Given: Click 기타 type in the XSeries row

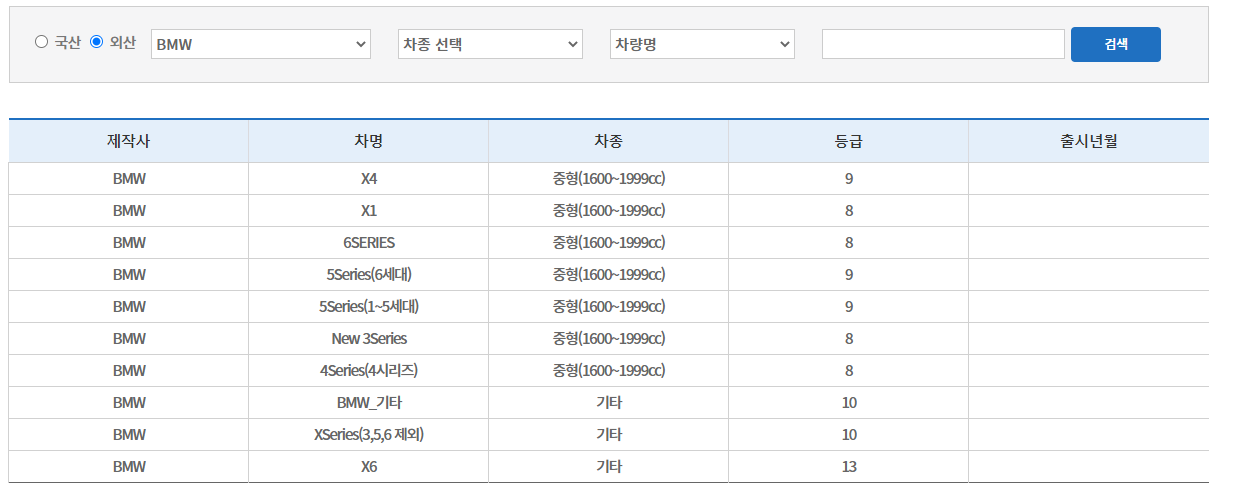Looking at the screenshot, I should [609, 435].
